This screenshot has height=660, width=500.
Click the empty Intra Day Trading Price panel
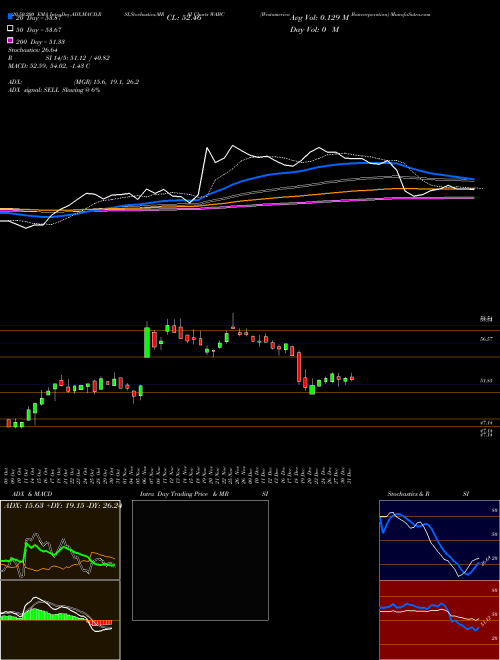(200, 560)
